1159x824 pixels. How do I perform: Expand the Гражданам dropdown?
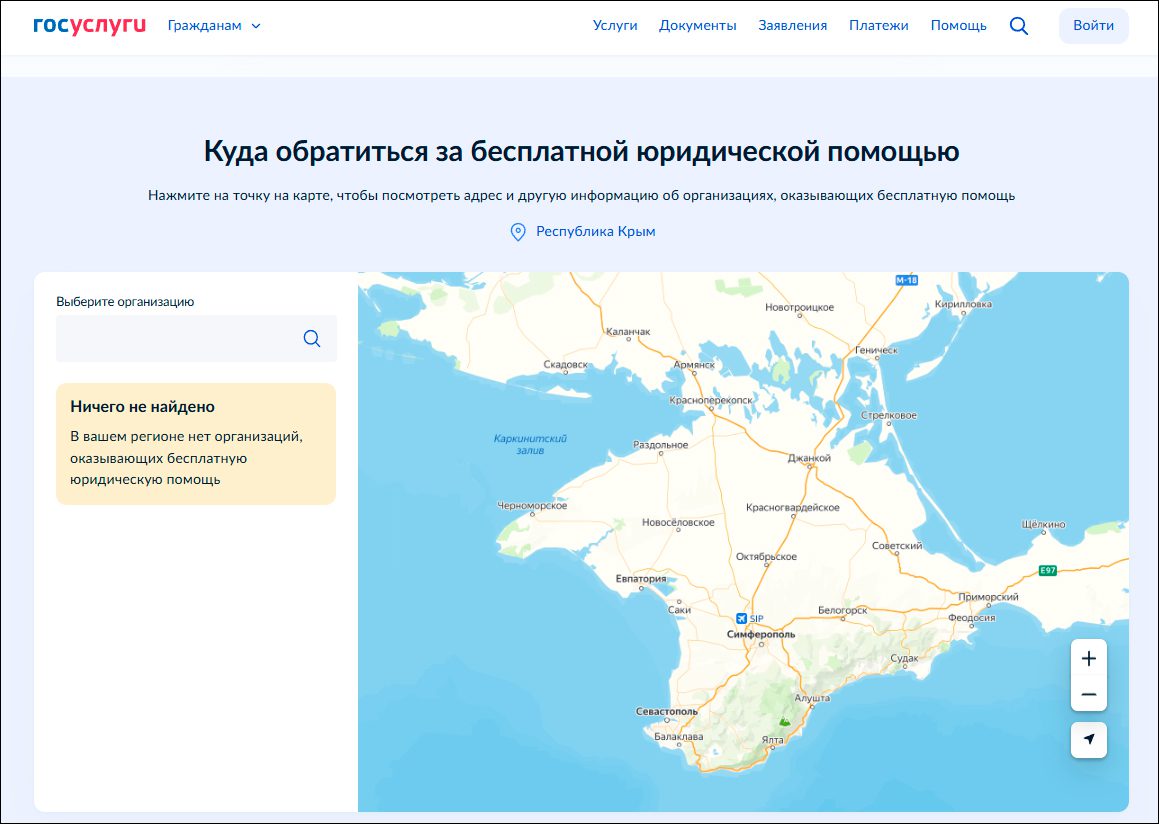205,26
